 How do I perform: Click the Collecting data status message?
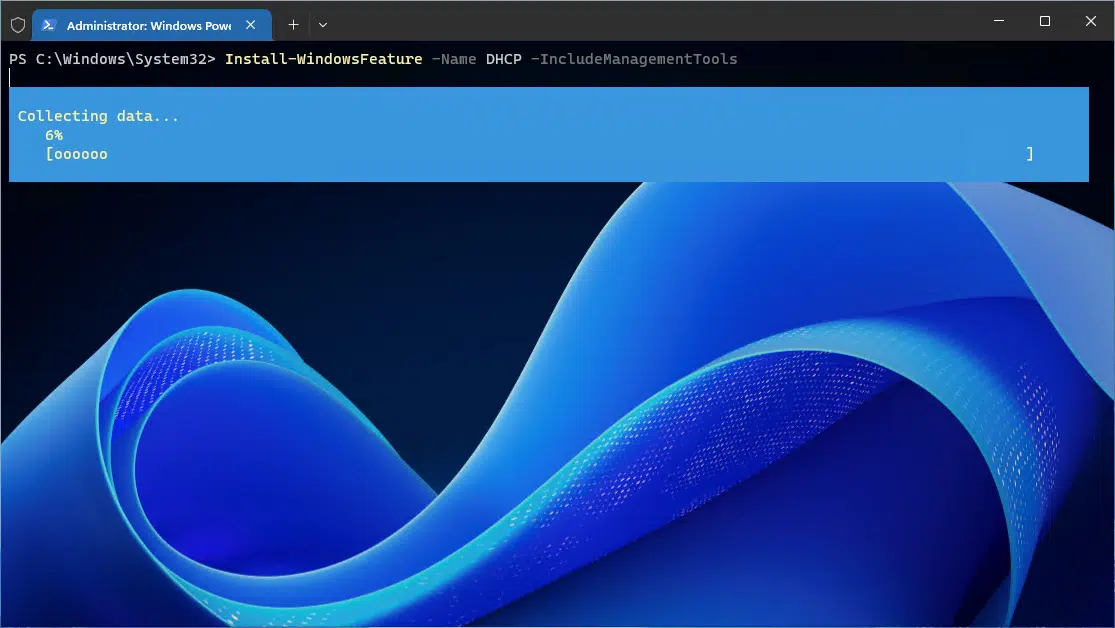pos(97,115)
